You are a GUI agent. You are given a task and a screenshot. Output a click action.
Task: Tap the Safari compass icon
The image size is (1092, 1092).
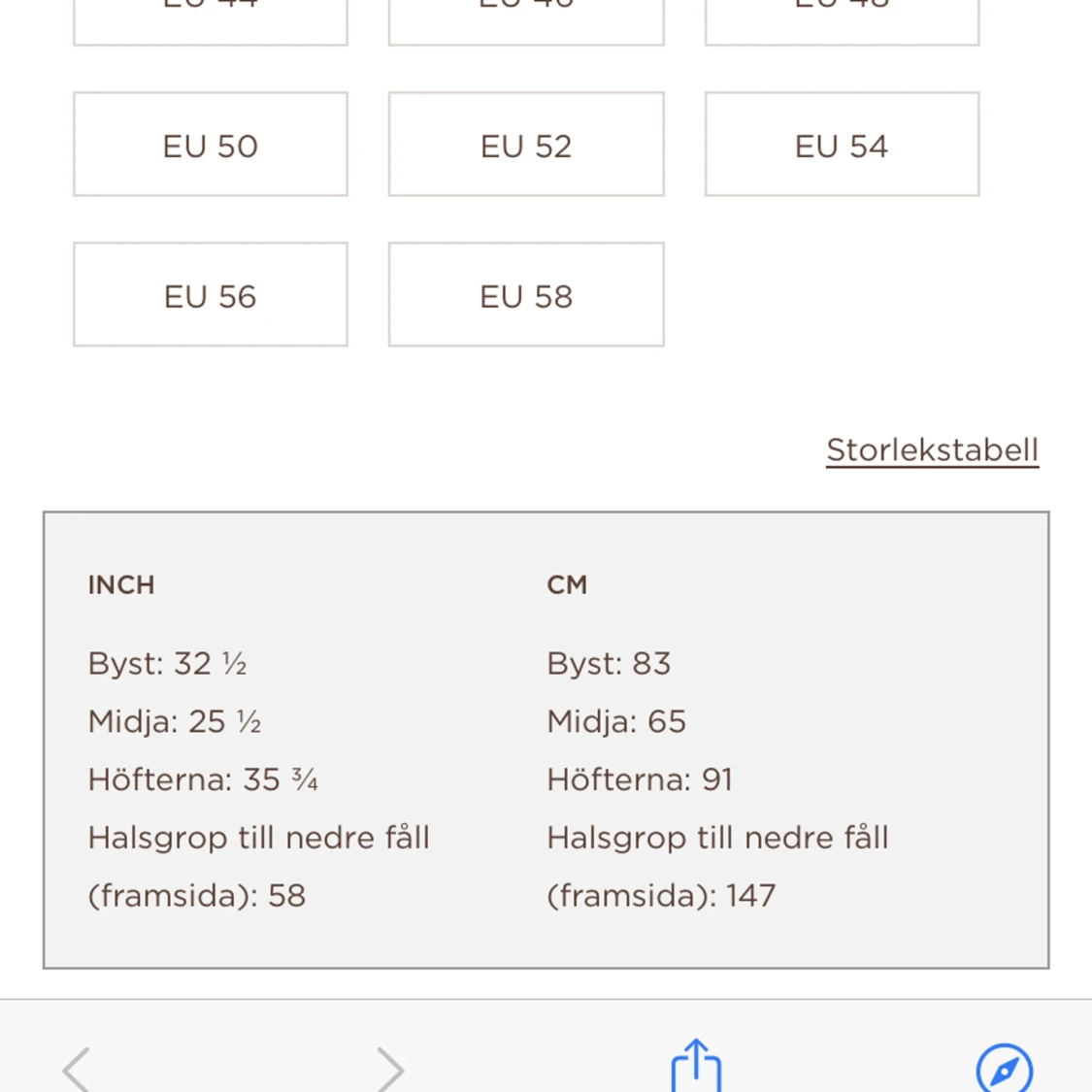pyautogui.click(x=1004, y=1068)
